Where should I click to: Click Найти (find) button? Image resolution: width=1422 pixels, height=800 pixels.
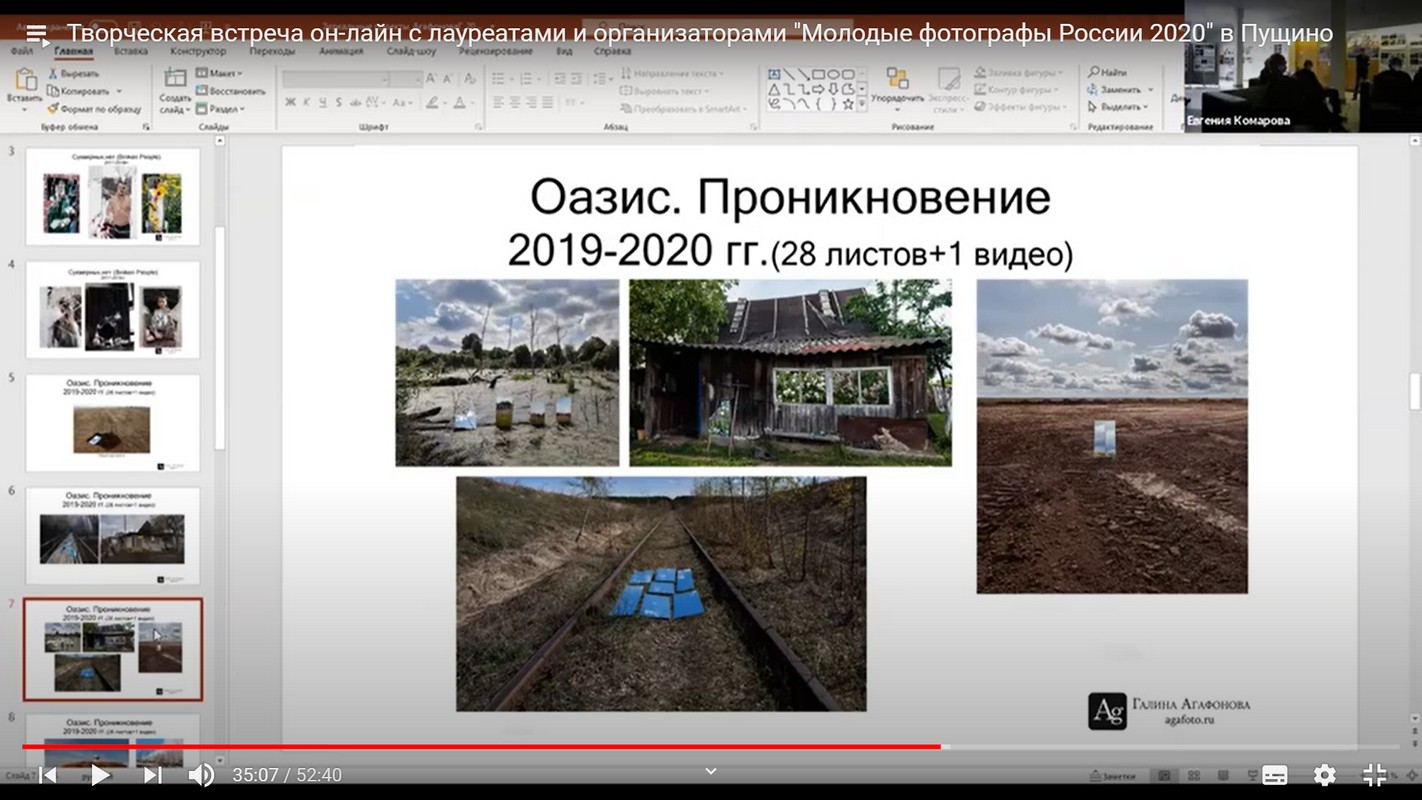point(1107,73)
